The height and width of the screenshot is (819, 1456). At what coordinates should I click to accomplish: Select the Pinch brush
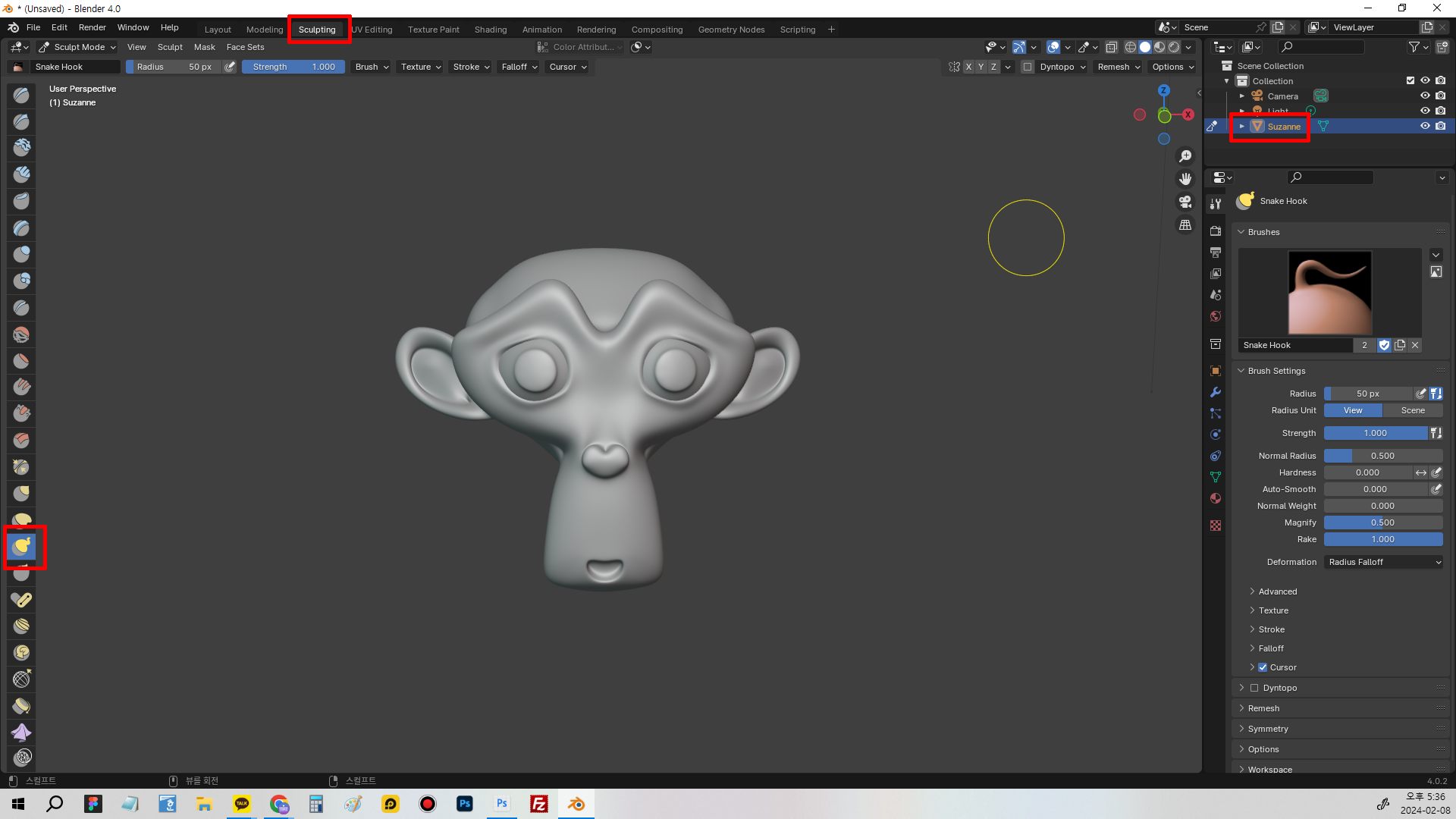point(21,467)
